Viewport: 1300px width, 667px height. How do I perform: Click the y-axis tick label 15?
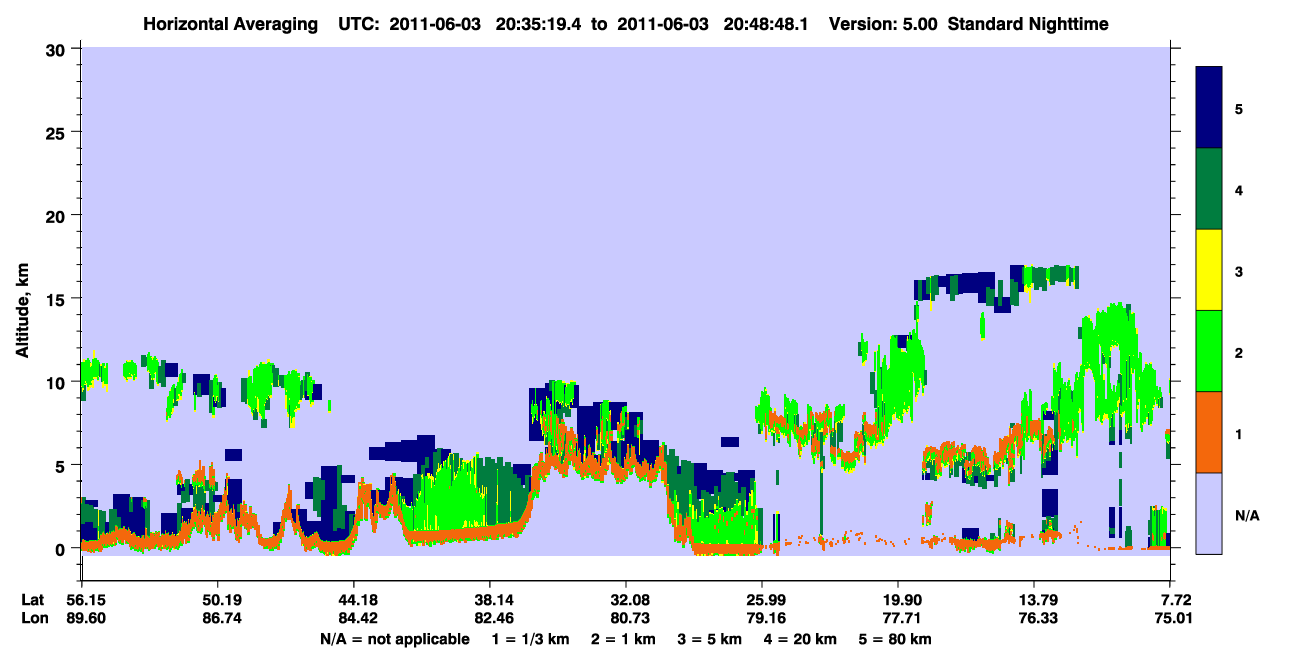(x=58, y=299)
